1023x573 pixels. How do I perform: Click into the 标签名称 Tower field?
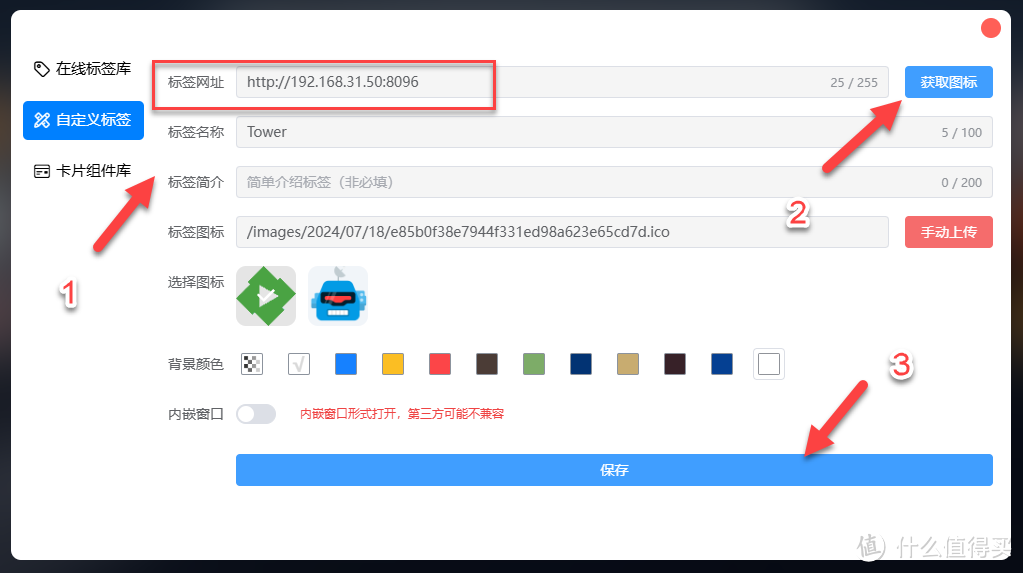(x=614, y=132)
